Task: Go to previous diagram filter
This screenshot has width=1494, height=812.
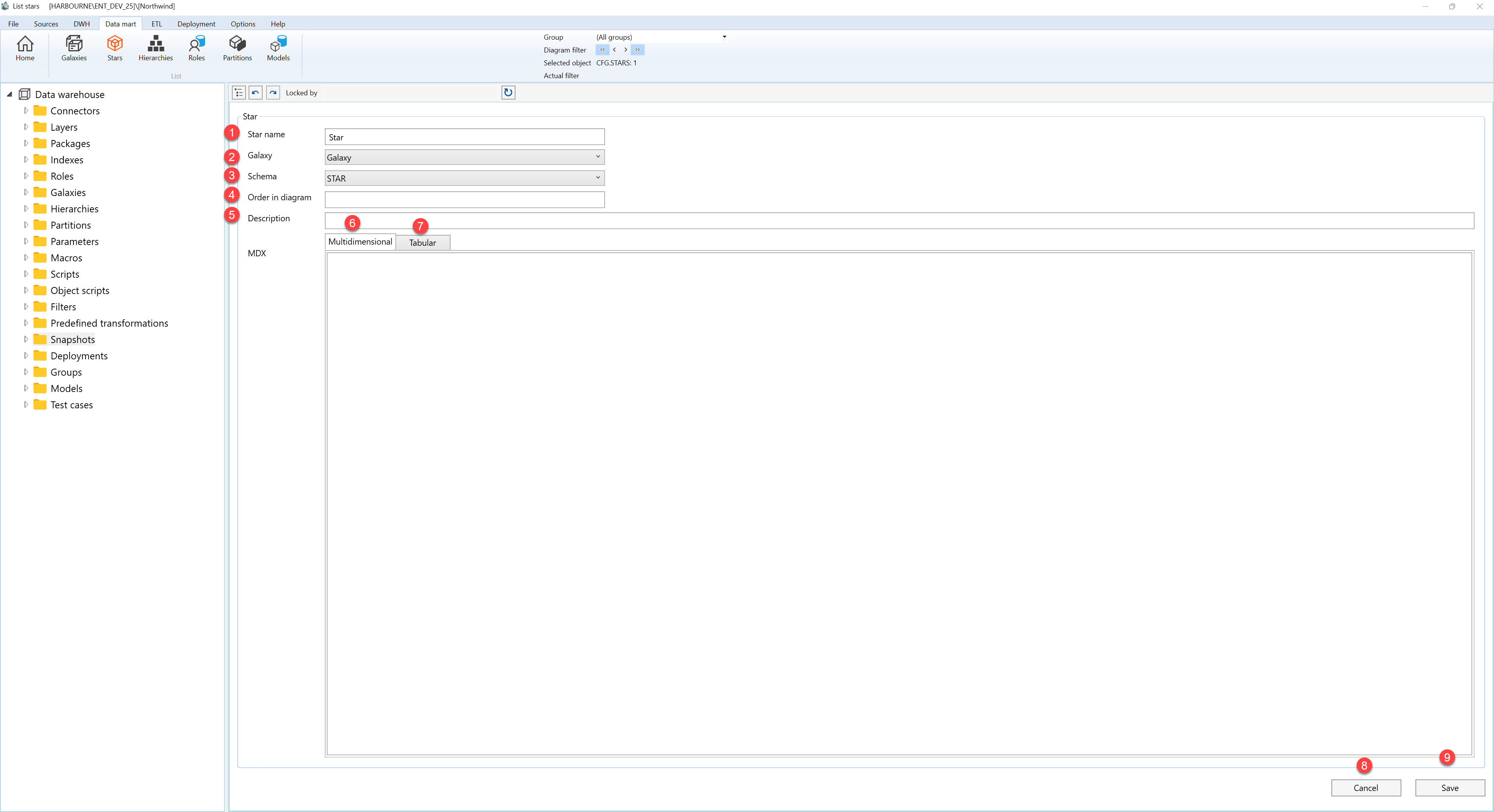Action: click(x=614, y=50)
